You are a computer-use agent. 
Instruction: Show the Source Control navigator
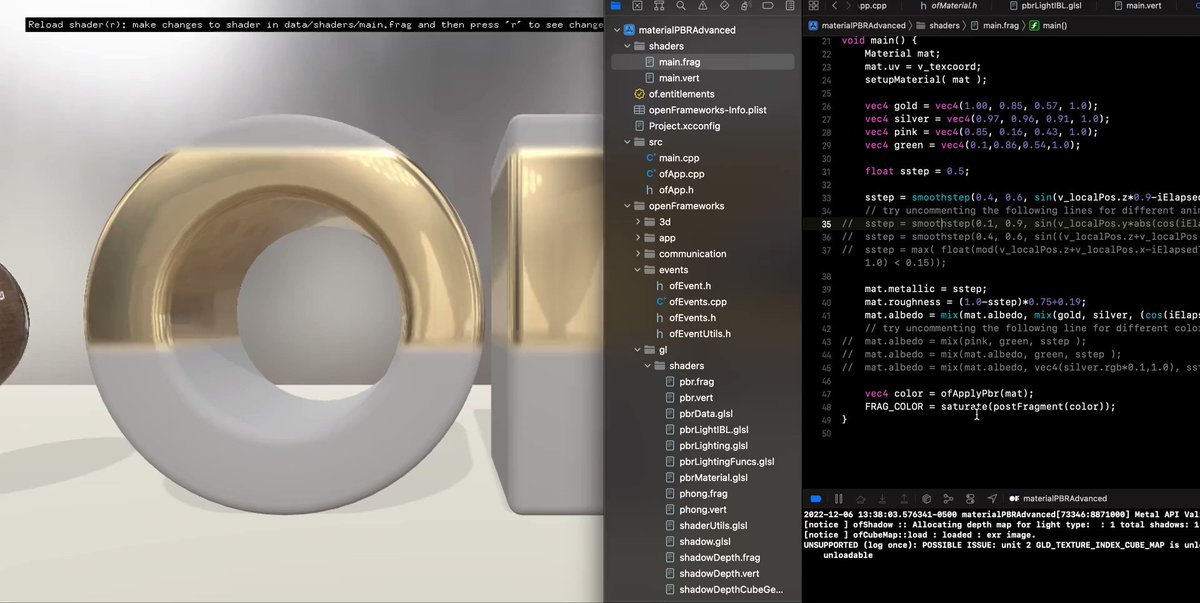coord(637,6)
